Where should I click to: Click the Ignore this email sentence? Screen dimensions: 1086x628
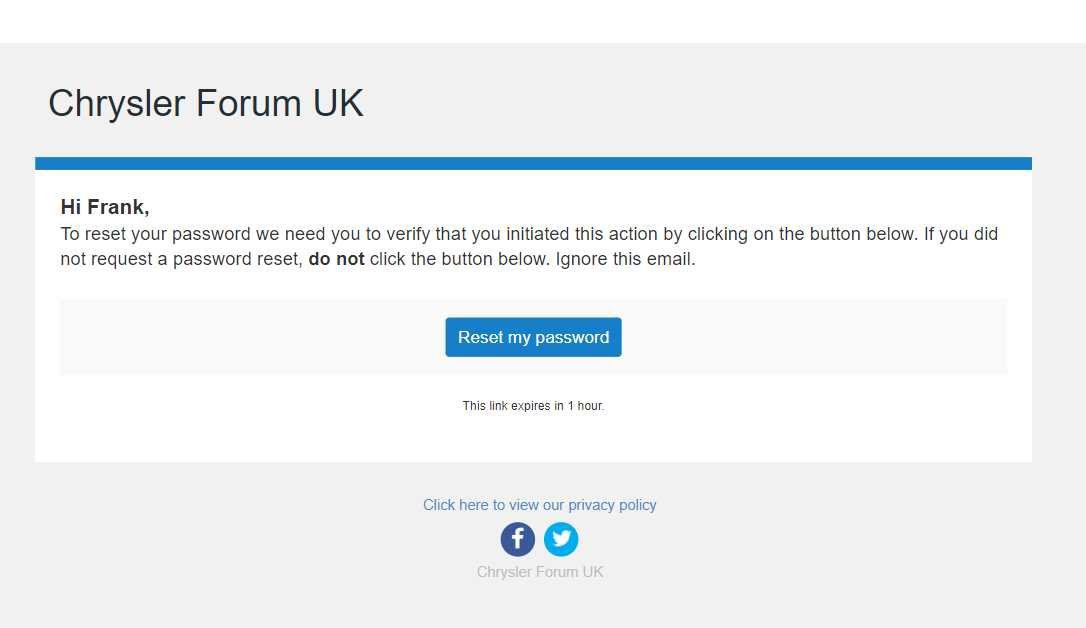[x=625, y=259]
